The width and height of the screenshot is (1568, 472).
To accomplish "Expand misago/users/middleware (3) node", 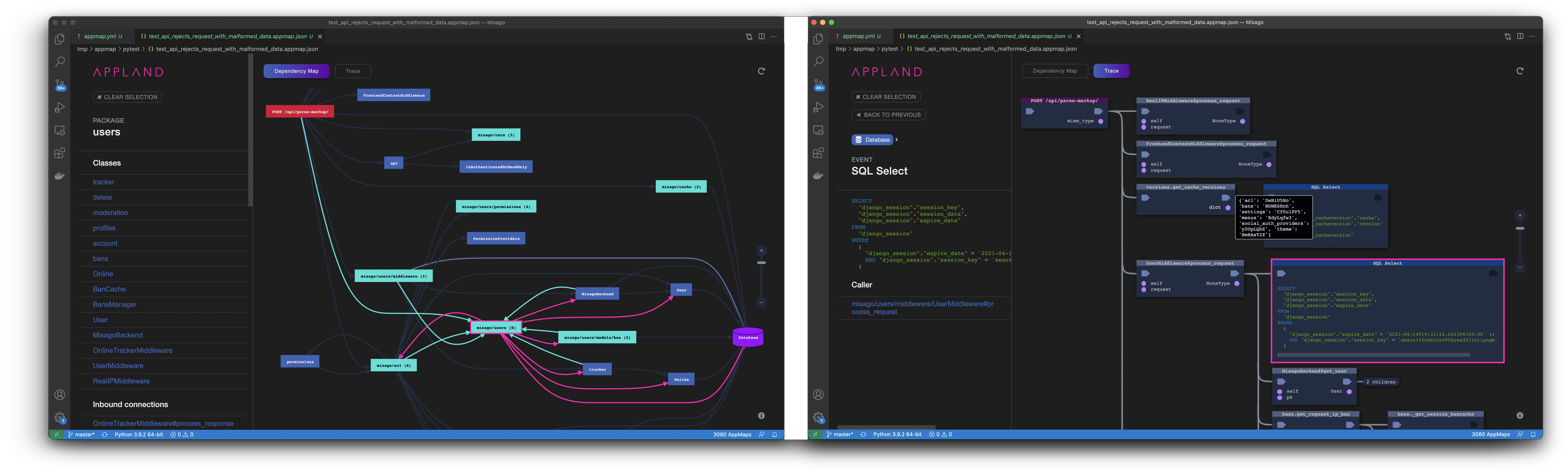I will [393, 276].
